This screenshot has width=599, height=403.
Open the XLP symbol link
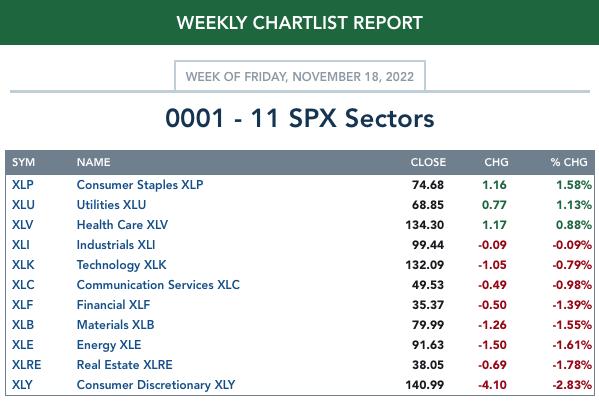tap(23, 185)
